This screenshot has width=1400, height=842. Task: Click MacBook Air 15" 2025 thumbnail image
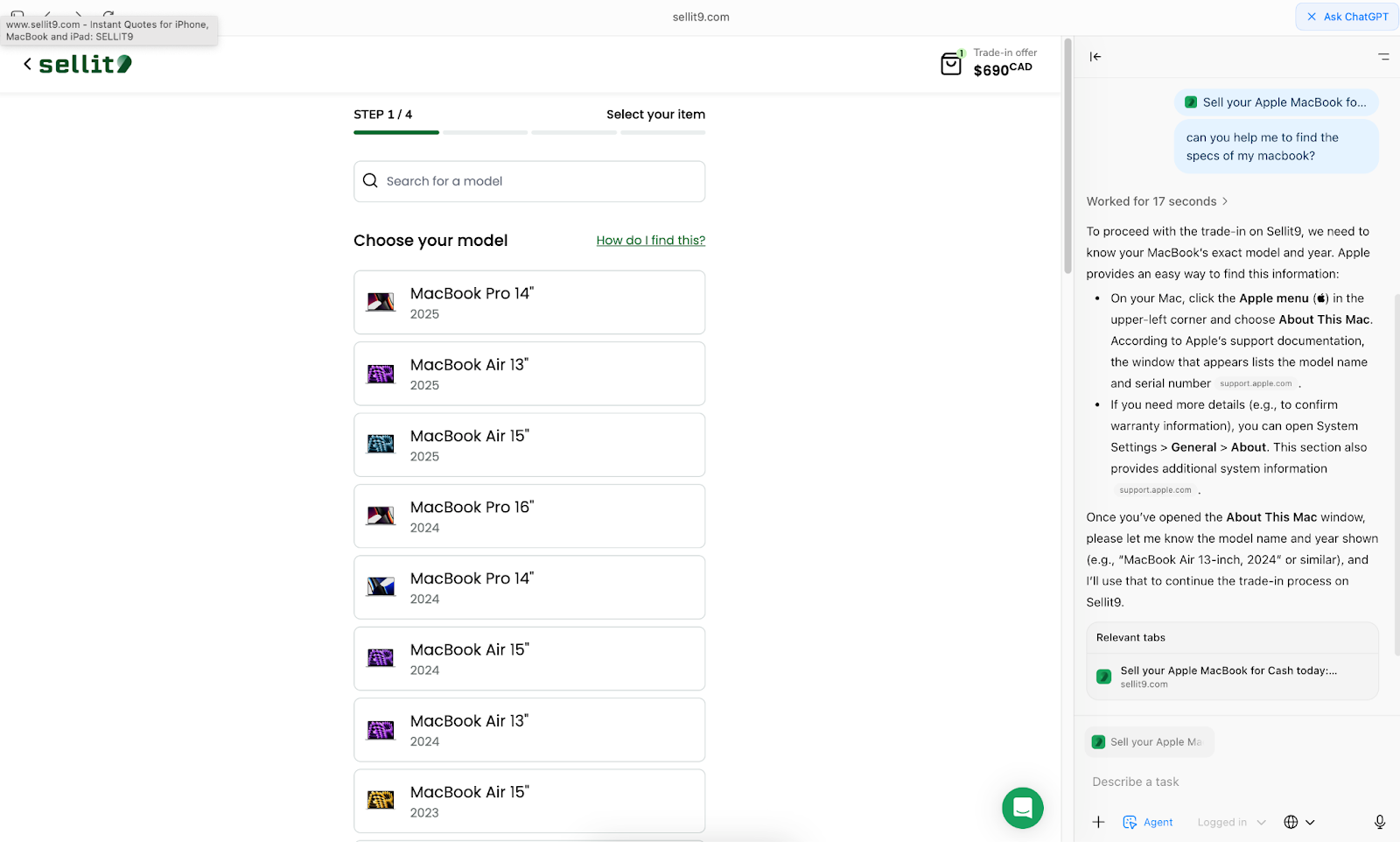pyautogui.click(x=381, y=445)
